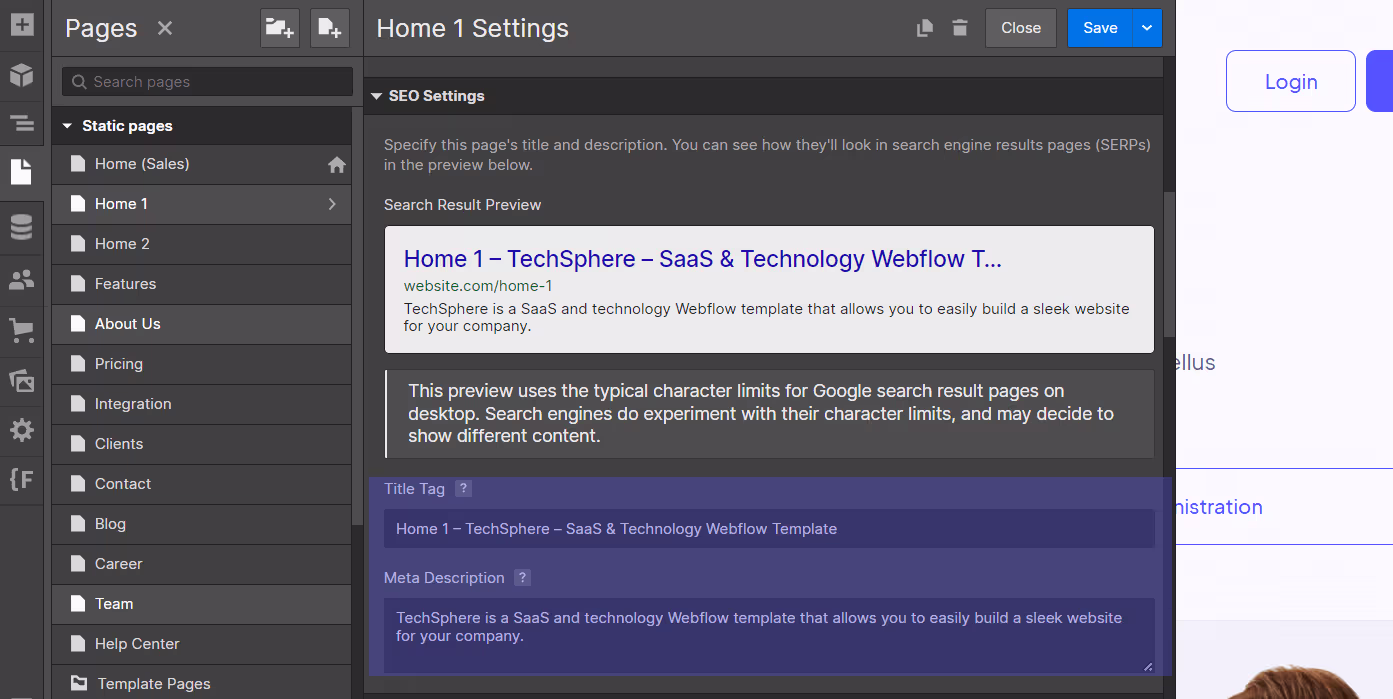
Task: Open the Save button dropdown arrow
Action: [1146, 28]
